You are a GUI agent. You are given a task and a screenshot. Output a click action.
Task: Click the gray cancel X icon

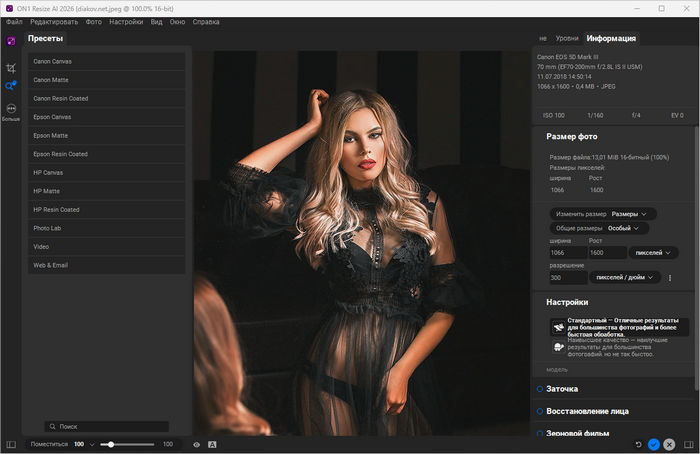pyautogui.click(x=669, y=444)
